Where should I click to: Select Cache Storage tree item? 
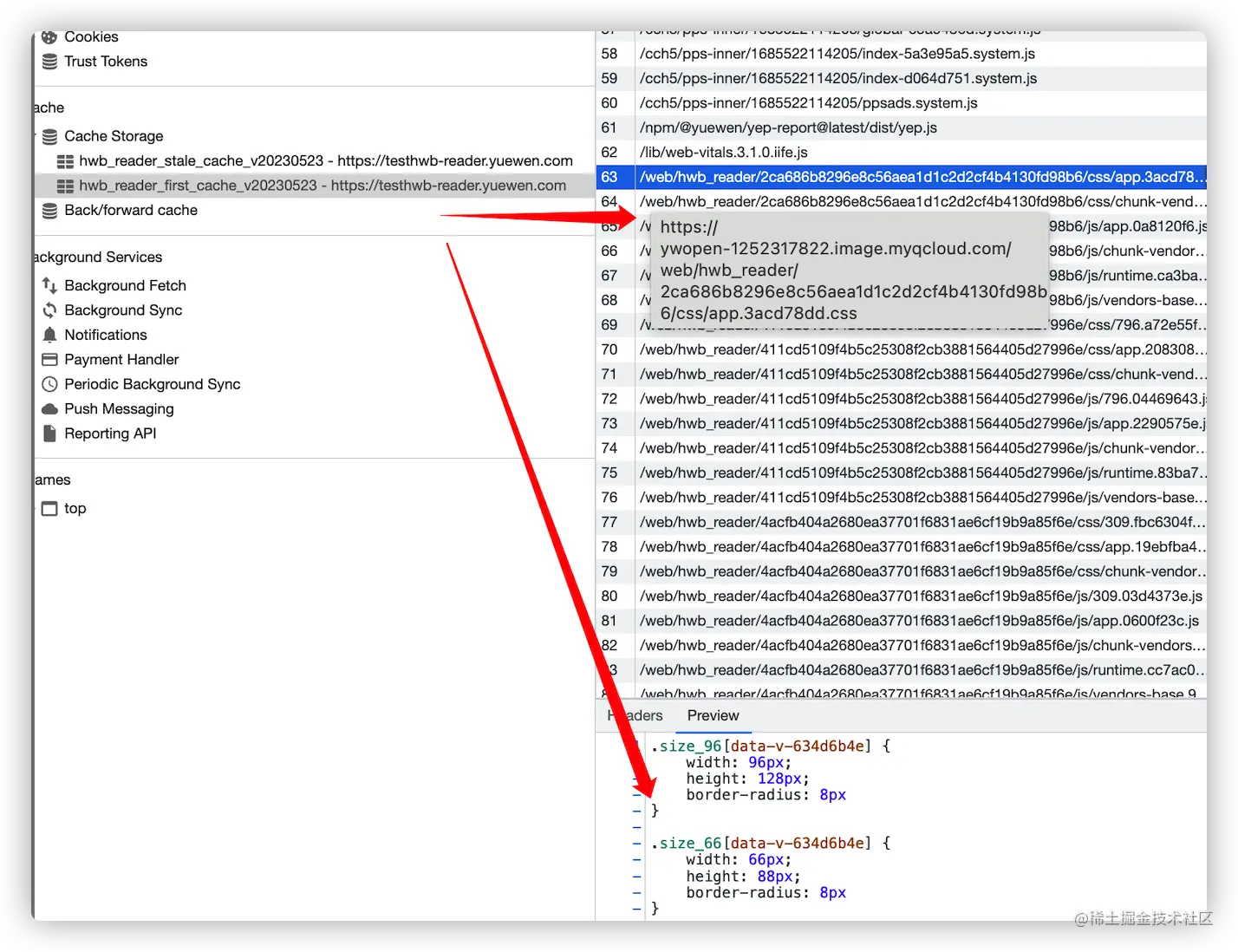coord(114,136)
